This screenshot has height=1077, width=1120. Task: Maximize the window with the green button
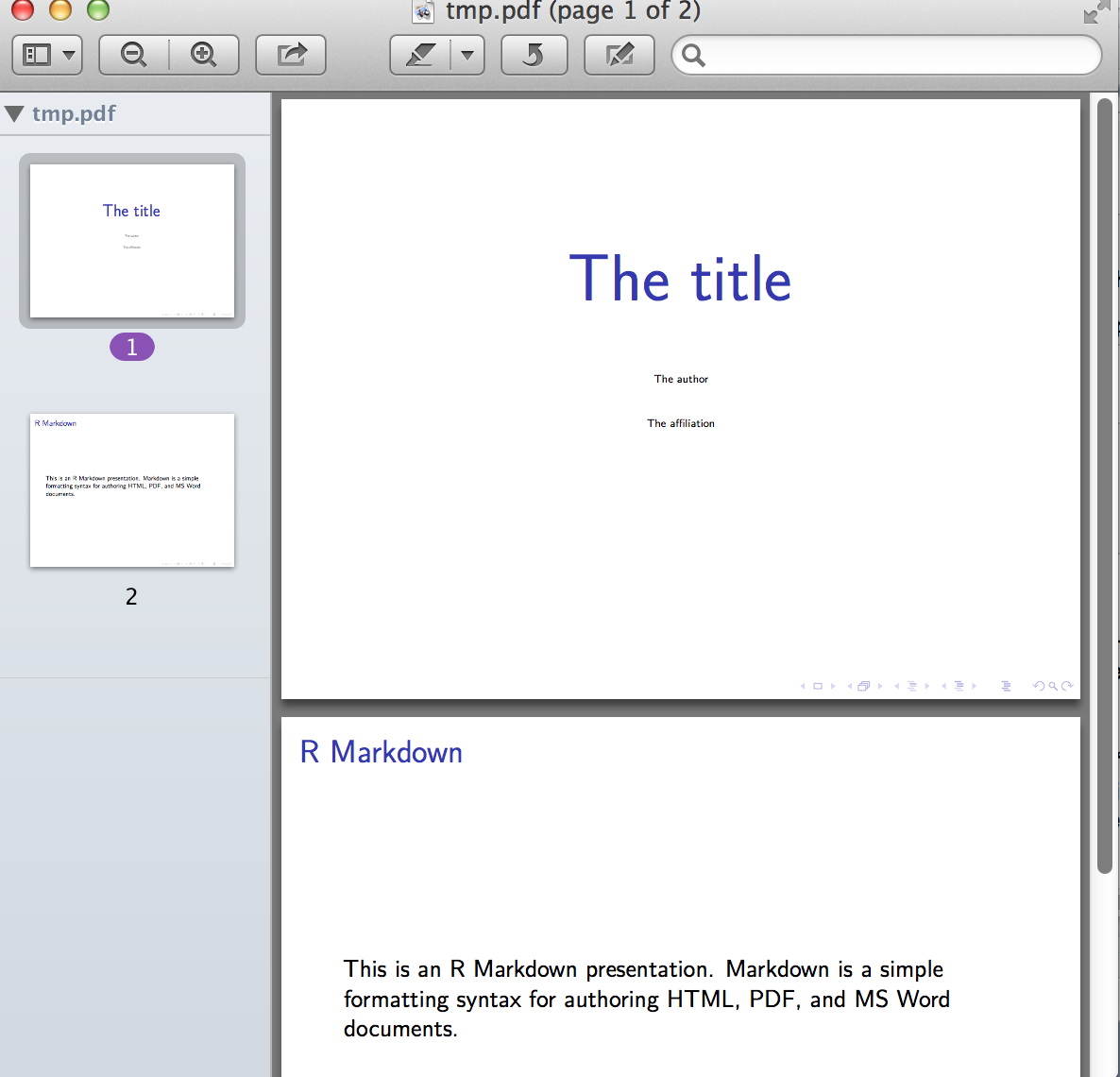98,9
